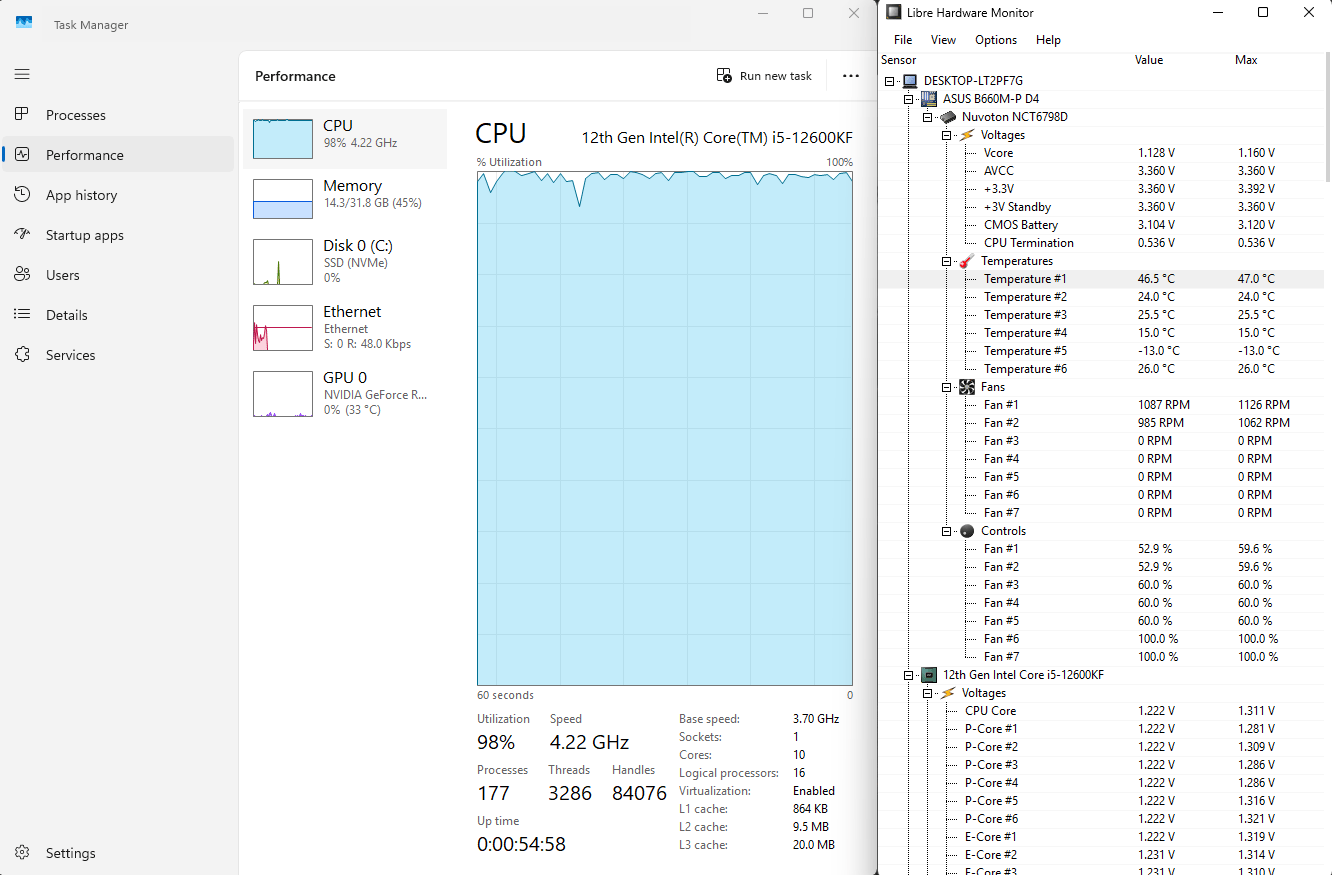
Task: Select the chip icon beside Nuvoton NCT6798D
Action: click(948, 117)
